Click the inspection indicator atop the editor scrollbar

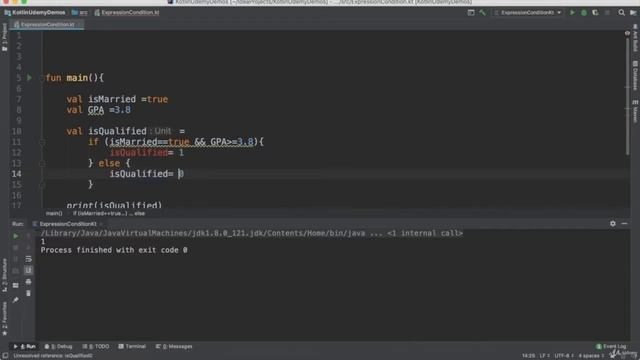(627, 33)
